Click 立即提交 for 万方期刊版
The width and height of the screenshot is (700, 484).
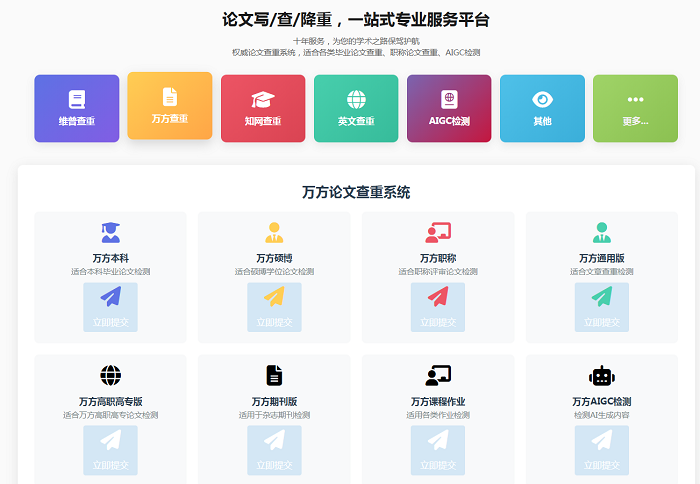(x=275, y=450)
